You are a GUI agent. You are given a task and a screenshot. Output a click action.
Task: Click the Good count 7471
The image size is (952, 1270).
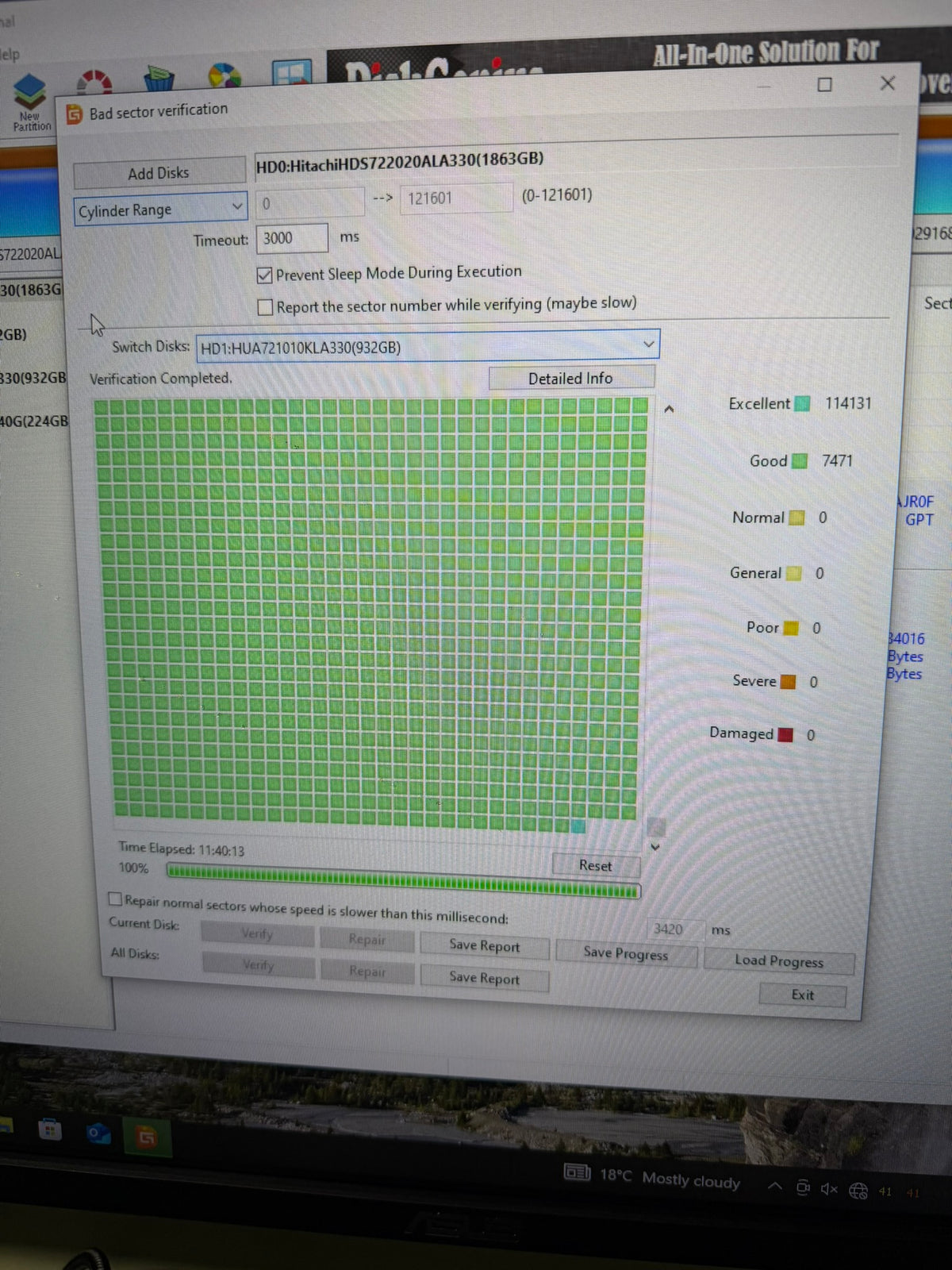(x=837, y=460)
